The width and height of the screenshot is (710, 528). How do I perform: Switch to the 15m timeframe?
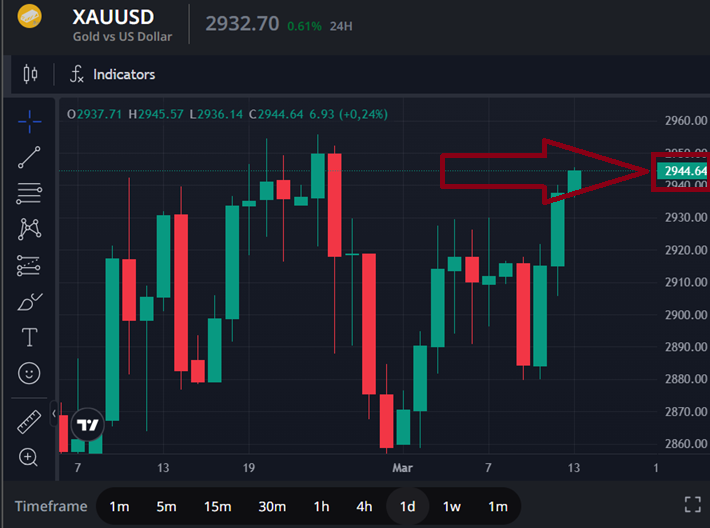click(x=217, y=506)
